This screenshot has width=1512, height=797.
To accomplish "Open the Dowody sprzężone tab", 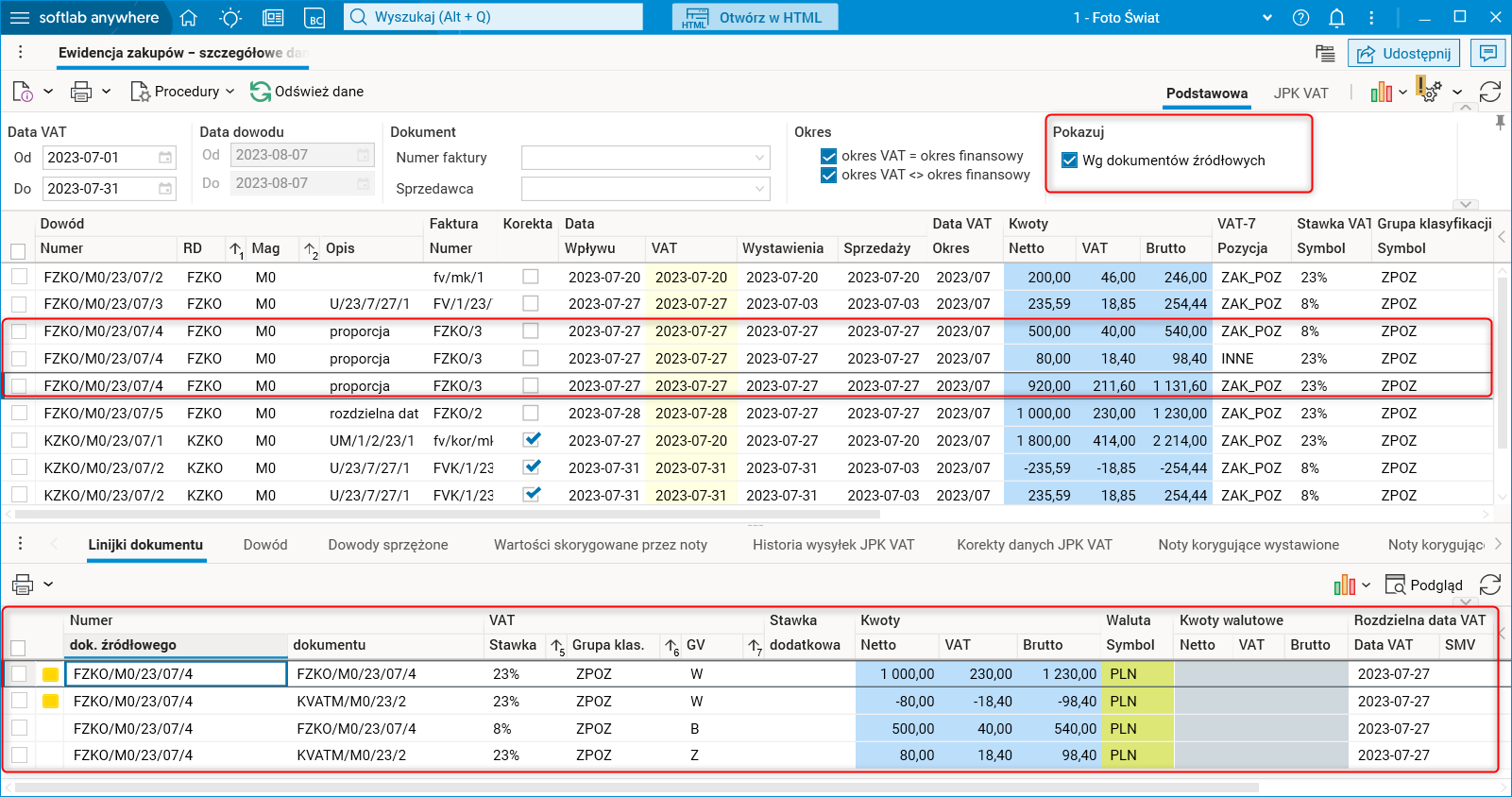I will [x=388, y=545].
